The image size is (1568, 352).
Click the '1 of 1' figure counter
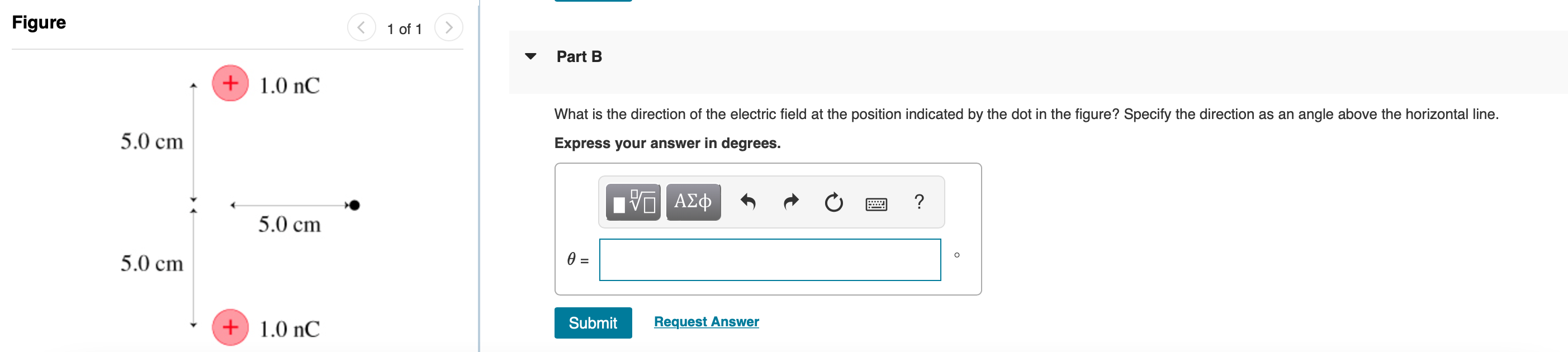click(x=404, y=28)
